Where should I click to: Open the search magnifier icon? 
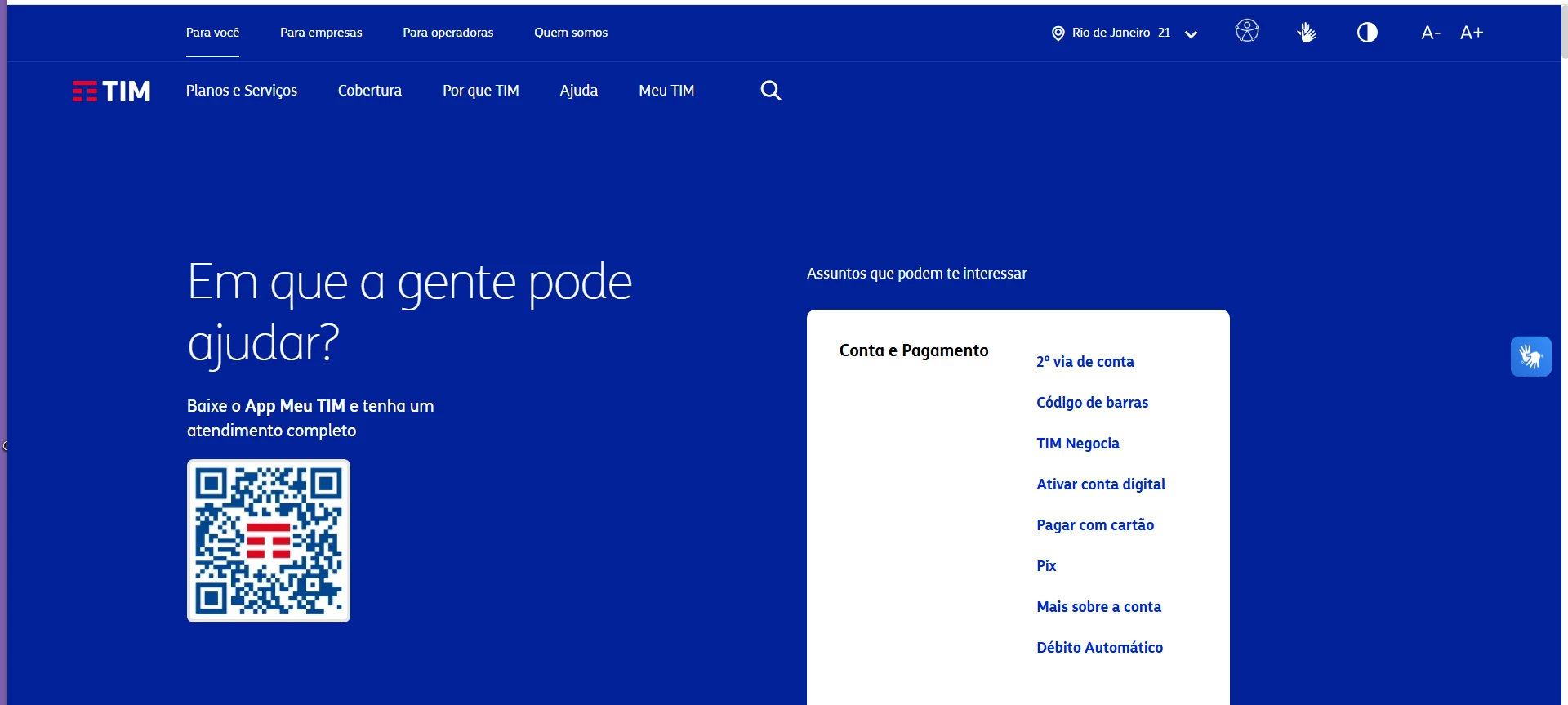coord(771,91)
